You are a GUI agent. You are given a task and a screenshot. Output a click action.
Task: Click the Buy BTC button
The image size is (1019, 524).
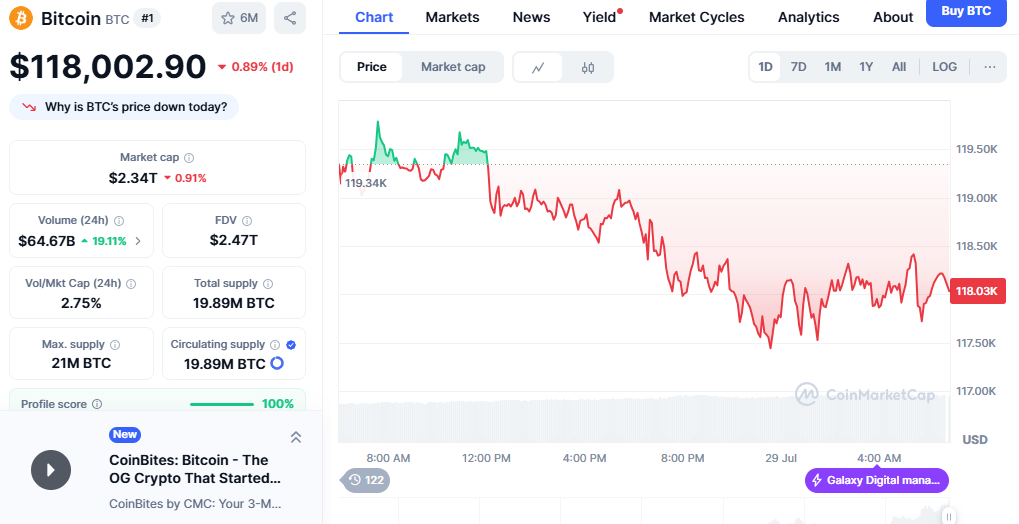coord(966,12)
